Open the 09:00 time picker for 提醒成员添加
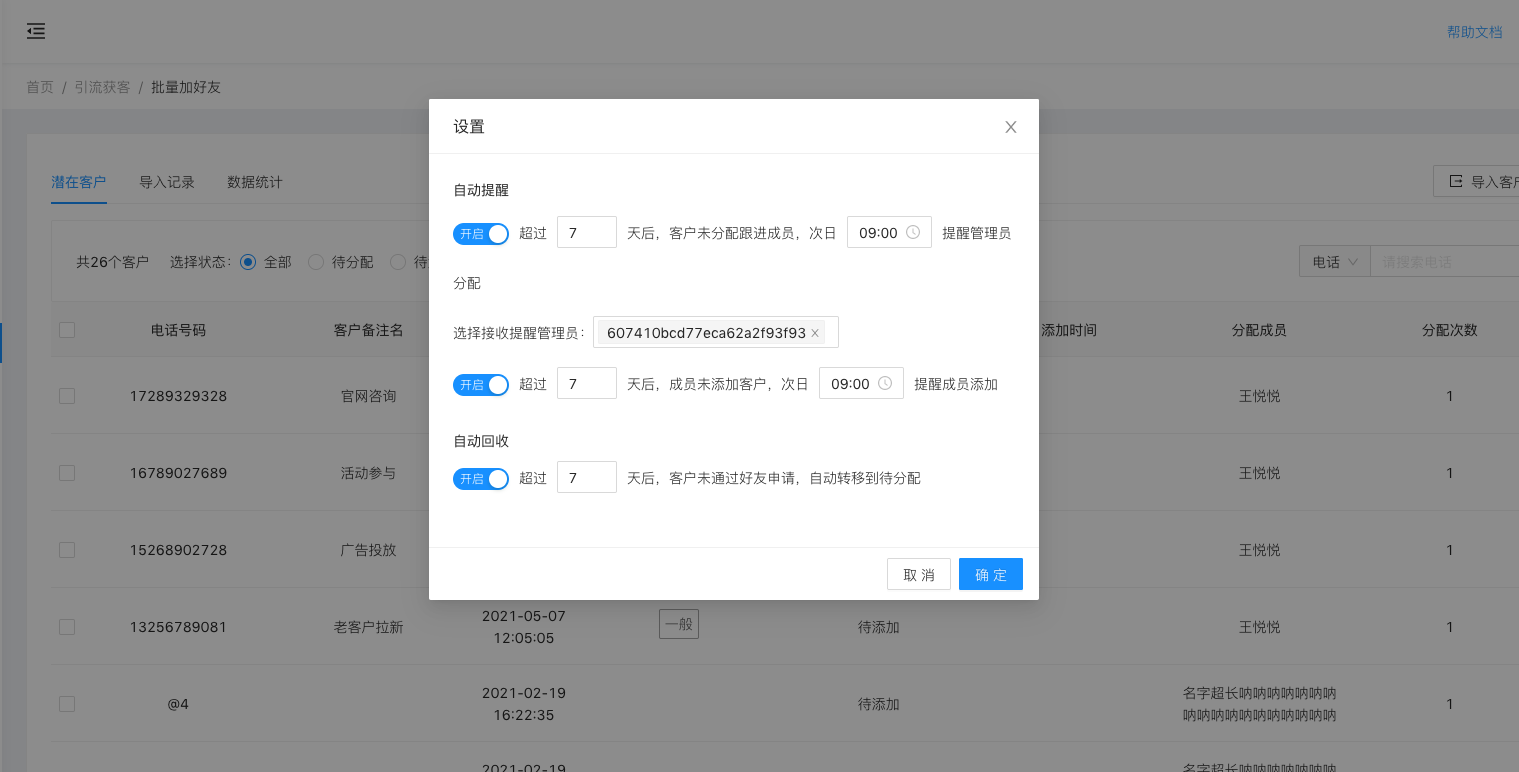The height and width of the screenshot is (772, 1519). coord(861,383)
